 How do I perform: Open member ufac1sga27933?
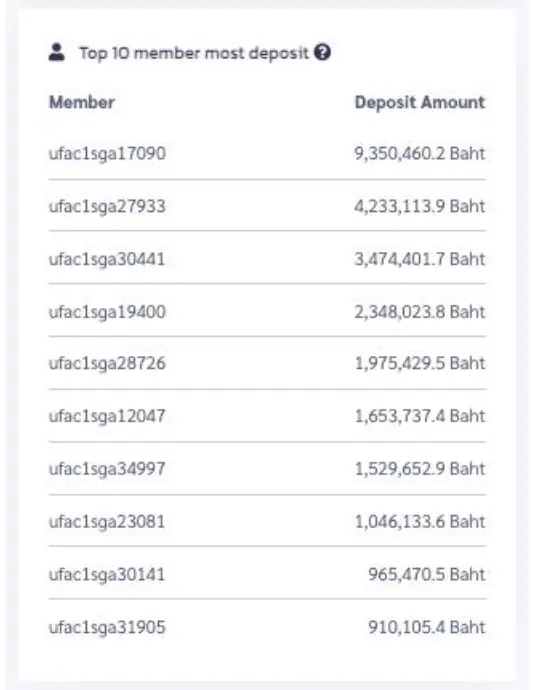pos(107,206)
